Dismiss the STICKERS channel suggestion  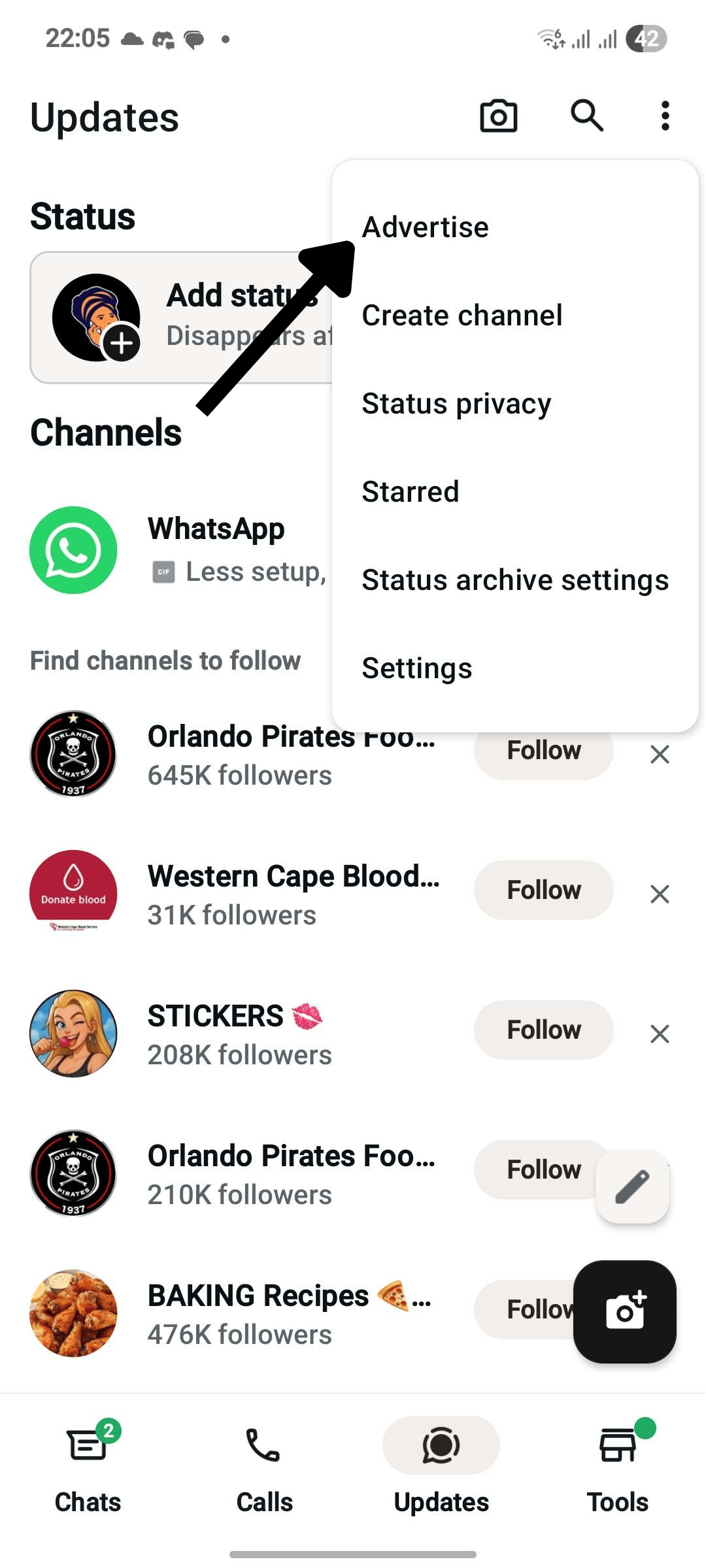660,1034
